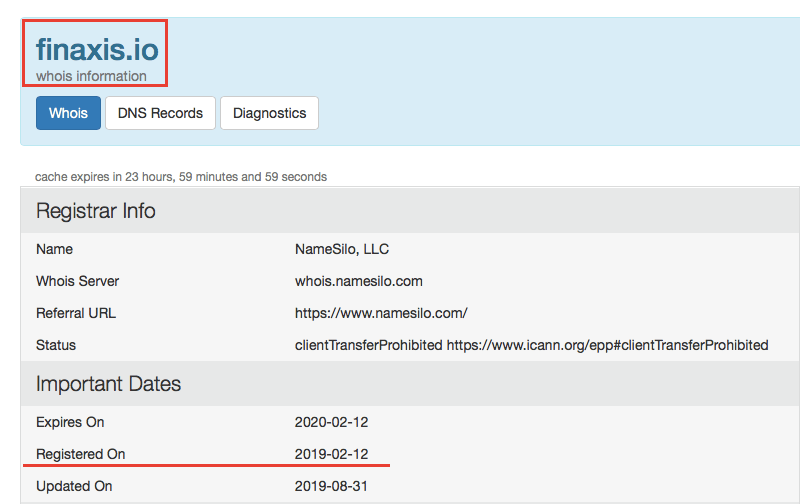Viewport: 800px width, 504px height.
Task: Click the https://www.namesilo.com/ referral URL
Action: coord(381,313)
